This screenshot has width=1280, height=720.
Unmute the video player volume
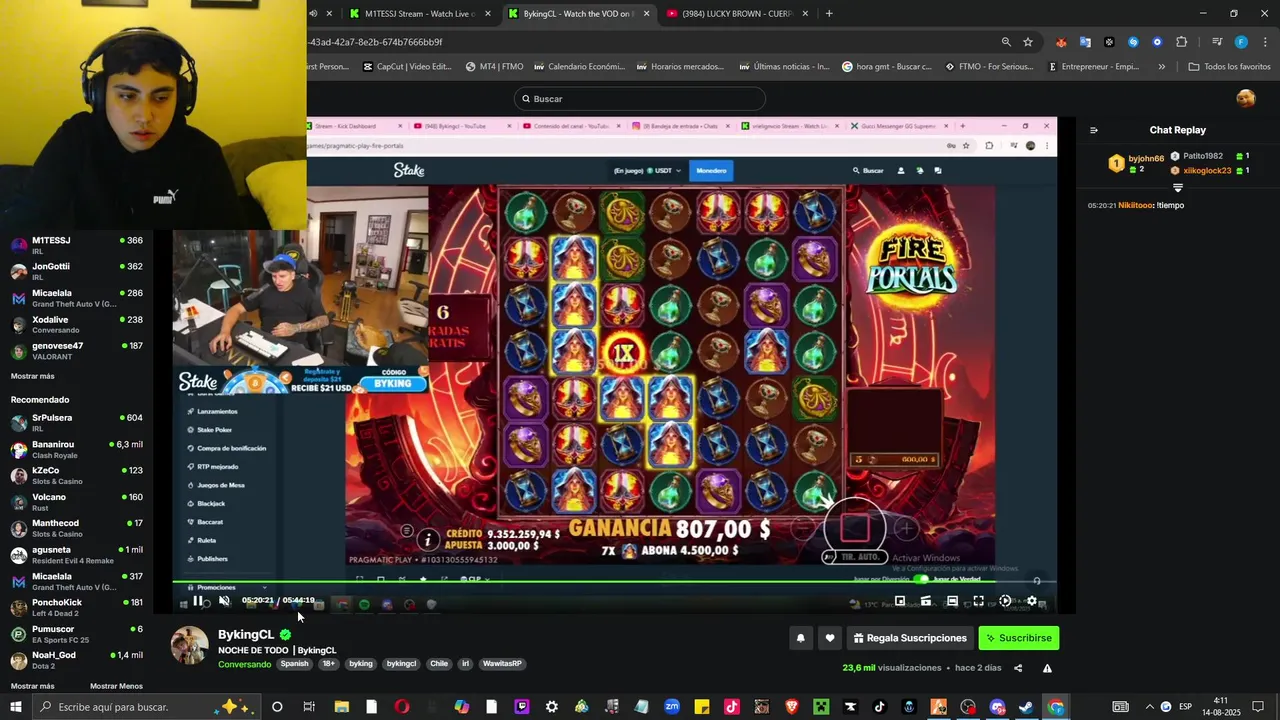pos(224,601)
